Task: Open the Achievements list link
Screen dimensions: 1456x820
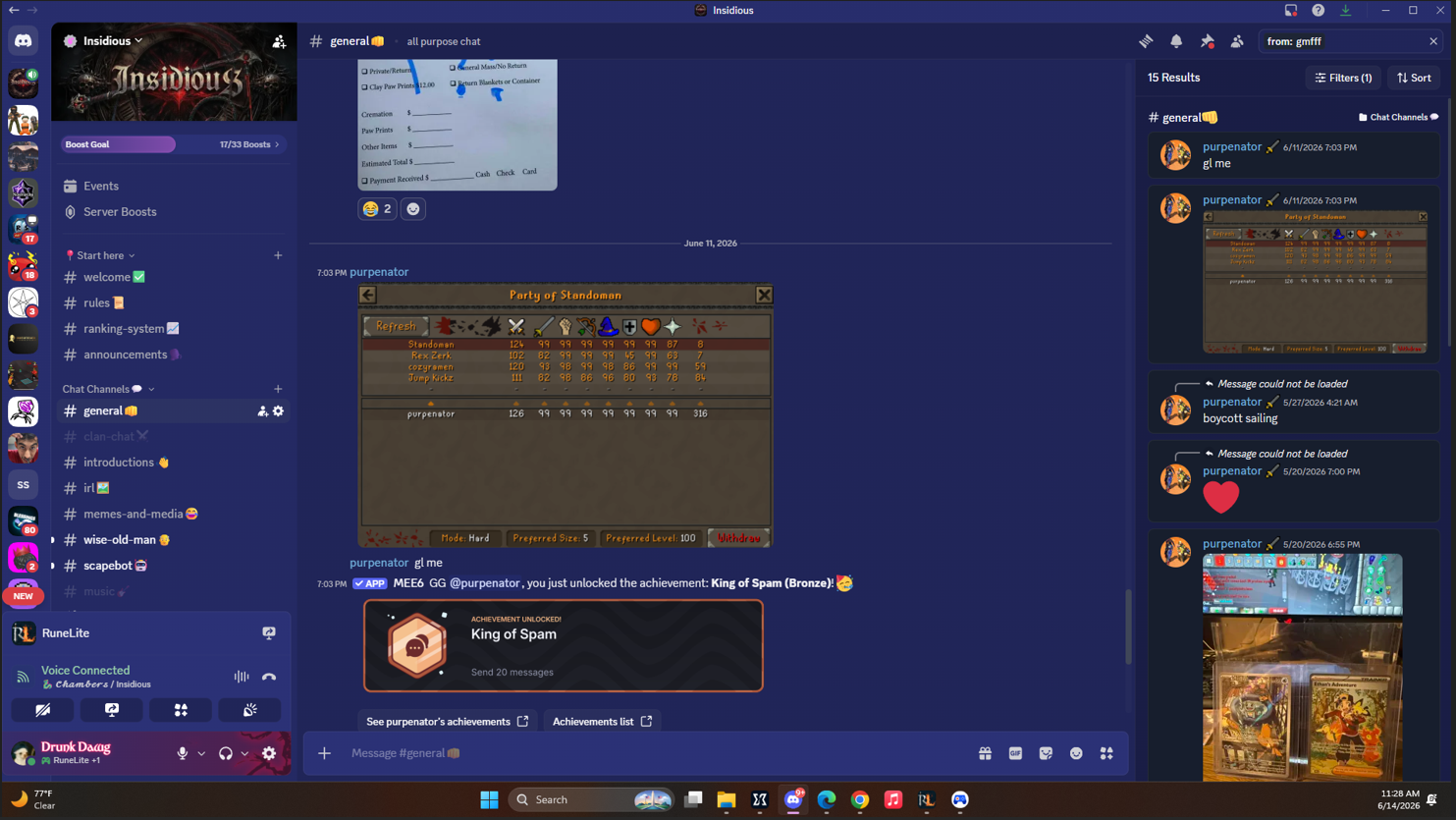Action: [602, 722]
